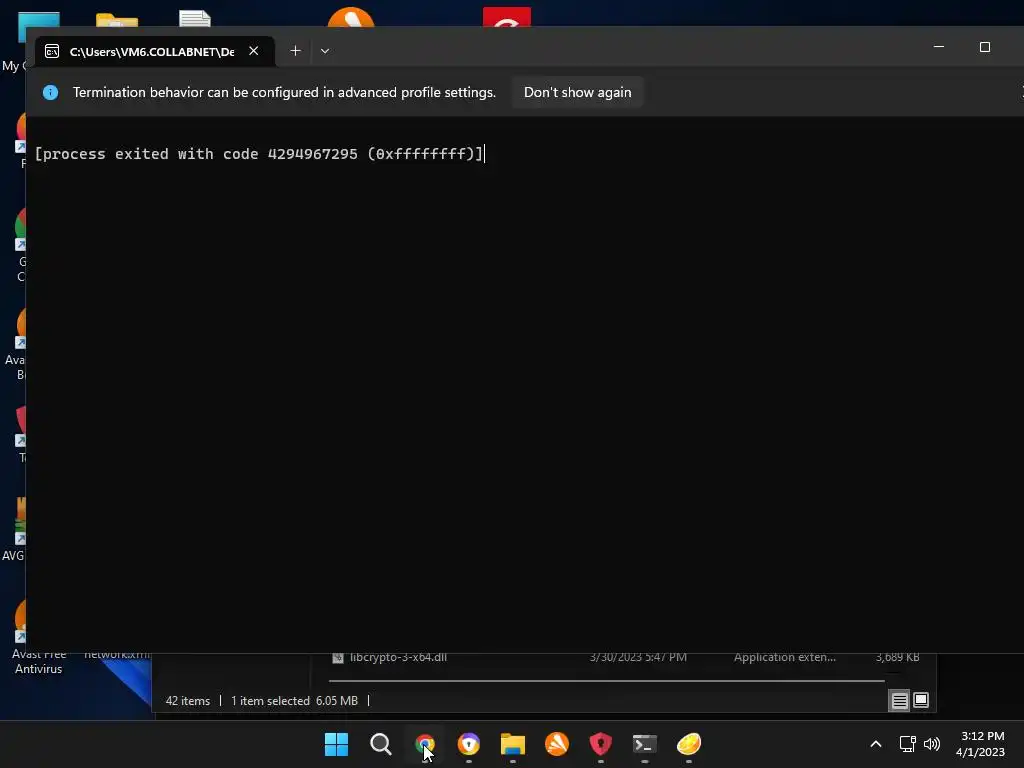Click the info icon in notification bar
The width and height of the screenshot is (1024, 768).
point(50,93)
